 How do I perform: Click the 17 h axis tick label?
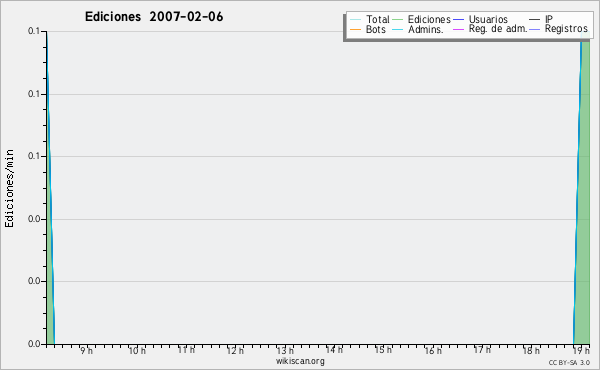pyautogui.click(x=482, y=350)
